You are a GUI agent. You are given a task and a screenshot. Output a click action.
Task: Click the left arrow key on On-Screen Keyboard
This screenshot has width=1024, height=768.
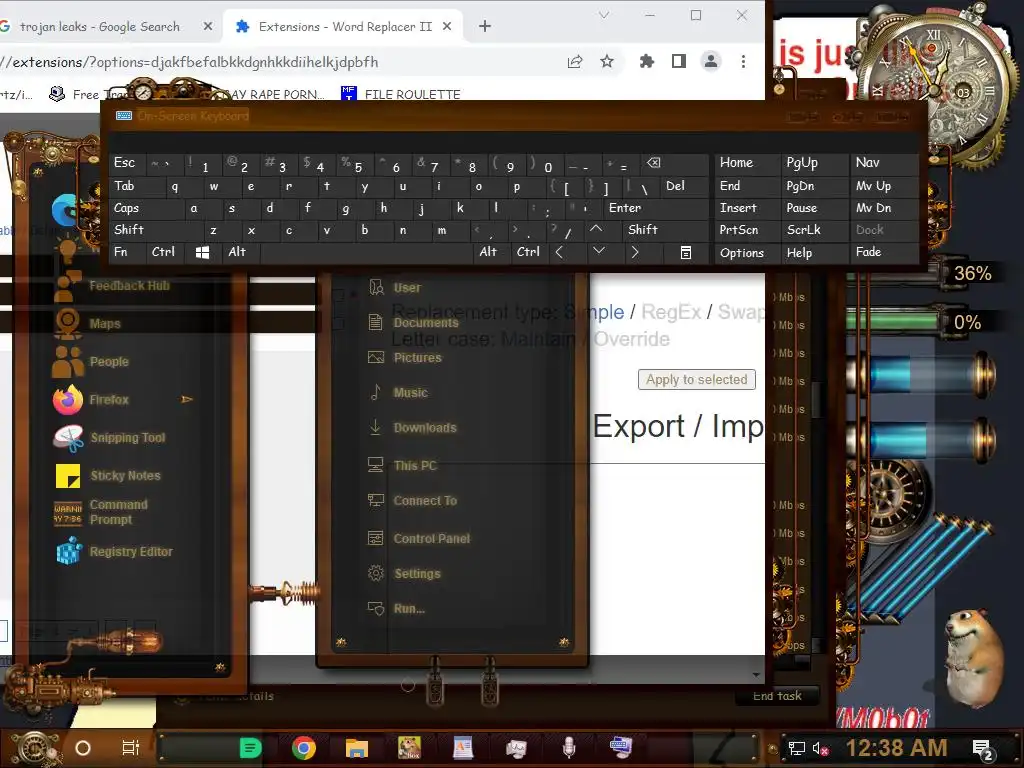[x=560, y=252]
